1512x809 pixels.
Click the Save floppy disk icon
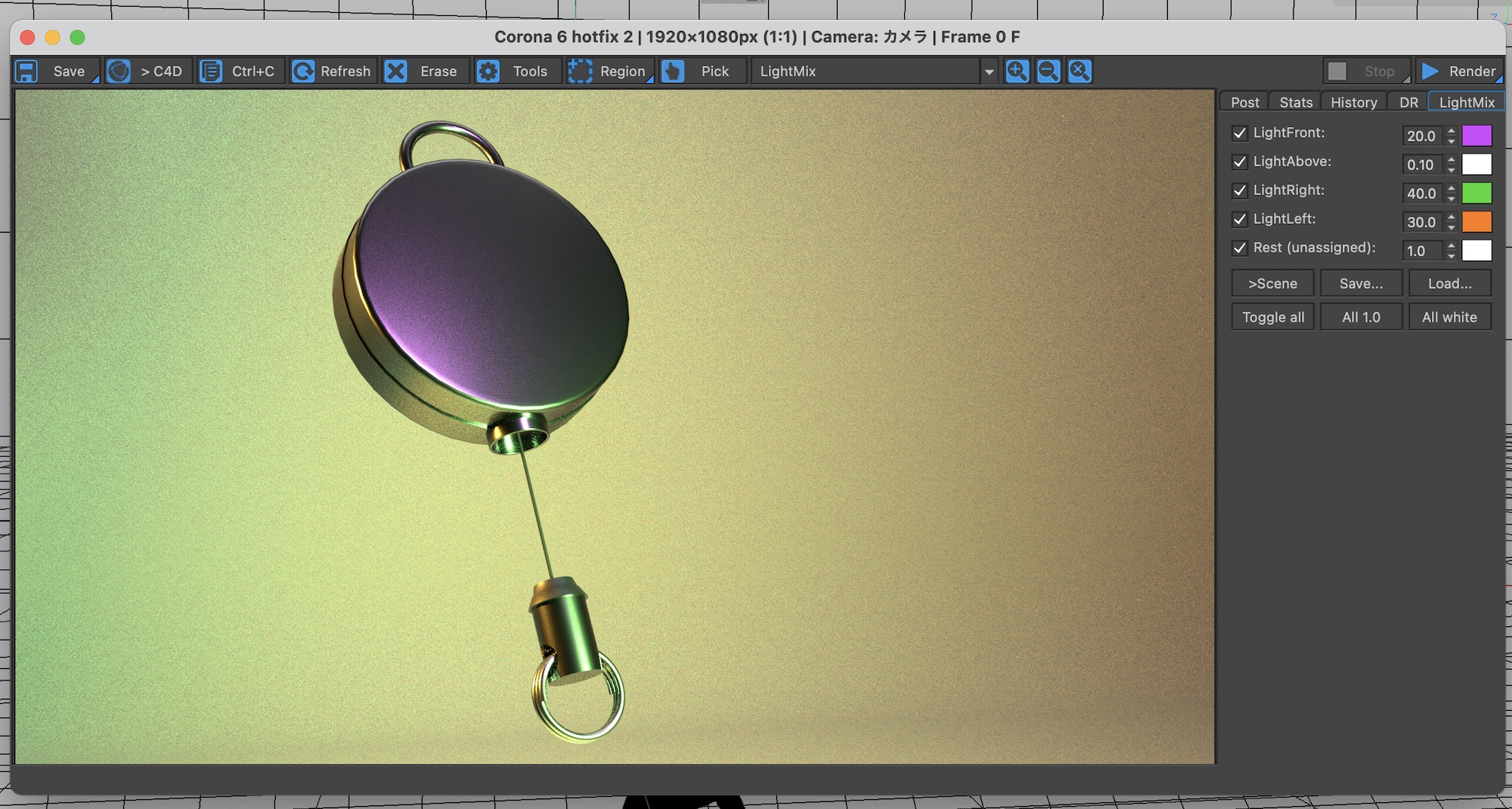pyautogui.click(x=27, y=71)
